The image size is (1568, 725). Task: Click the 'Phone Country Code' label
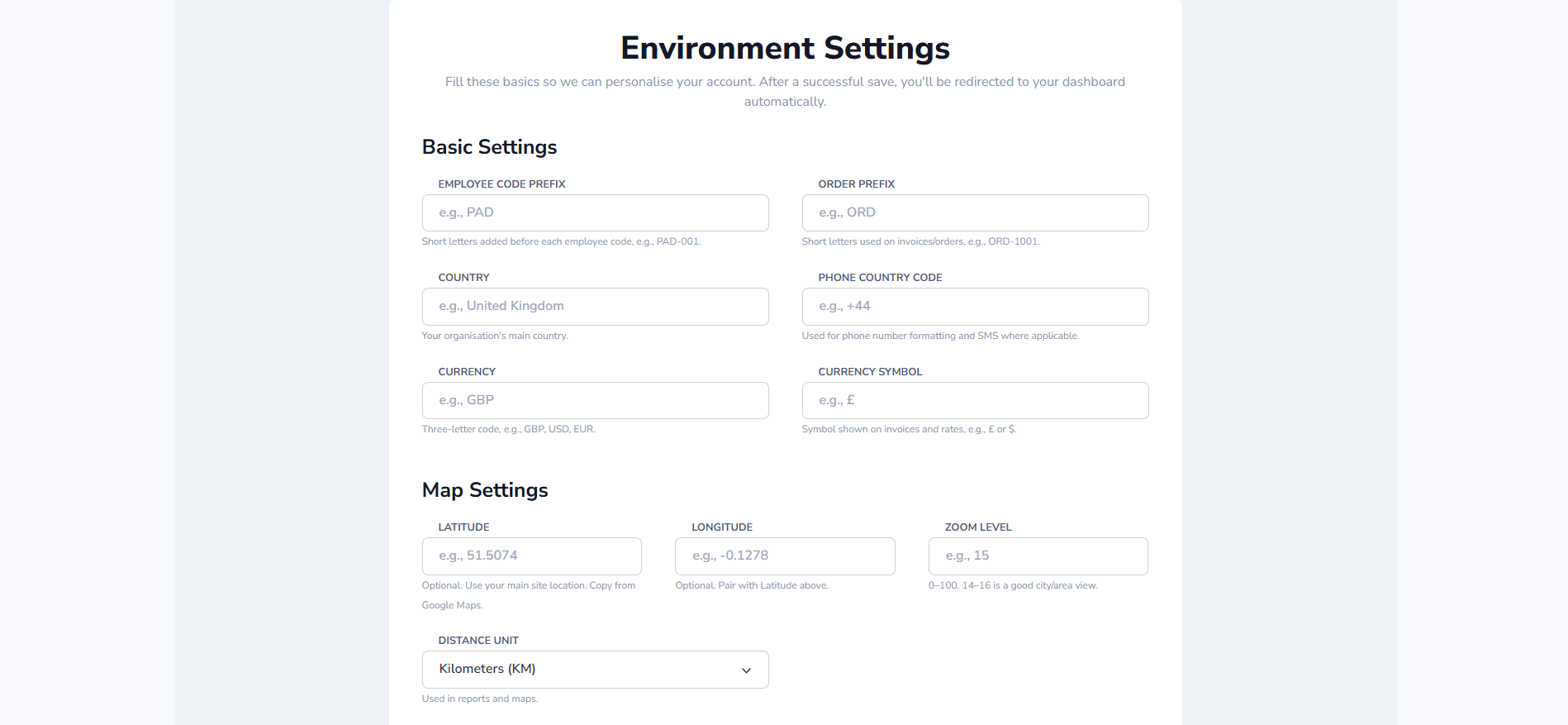pos(880,277)
